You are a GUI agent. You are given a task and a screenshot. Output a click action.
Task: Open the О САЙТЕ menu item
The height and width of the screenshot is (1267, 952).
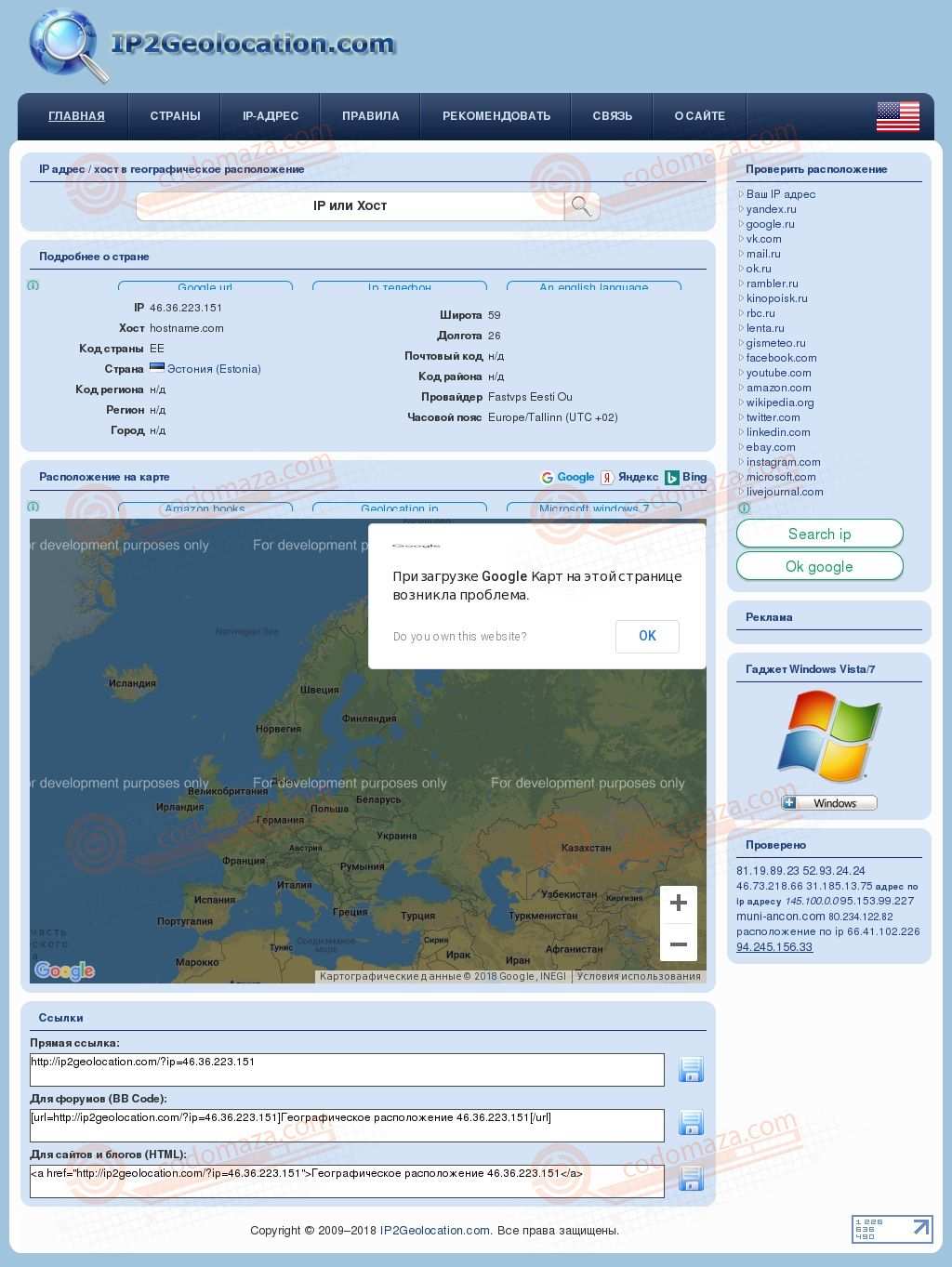(700, 116)
